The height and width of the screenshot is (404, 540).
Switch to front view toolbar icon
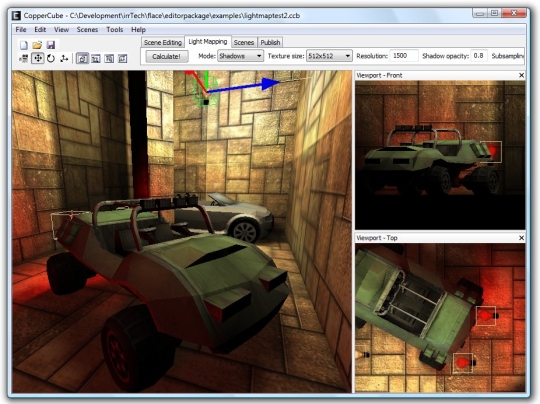(x=109, y=59)
